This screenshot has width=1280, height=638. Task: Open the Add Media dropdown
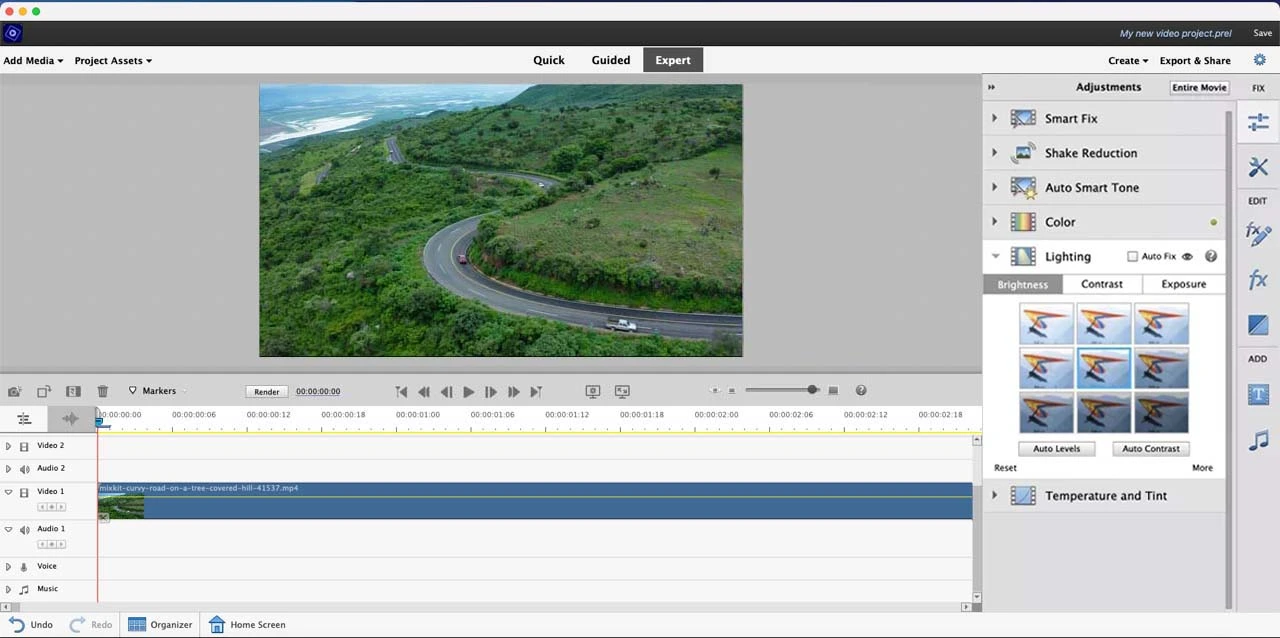coord(33,60)
